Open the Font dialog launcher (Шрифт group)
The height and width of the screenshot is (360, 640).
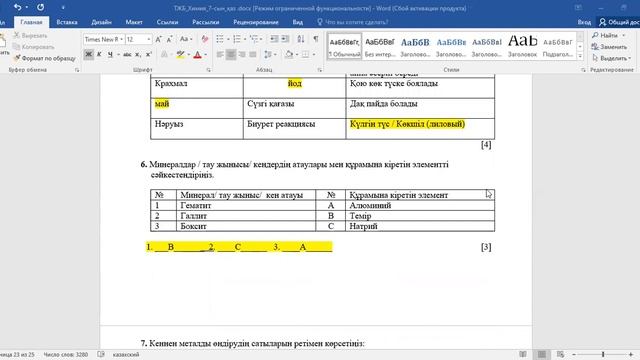[209, 70]
